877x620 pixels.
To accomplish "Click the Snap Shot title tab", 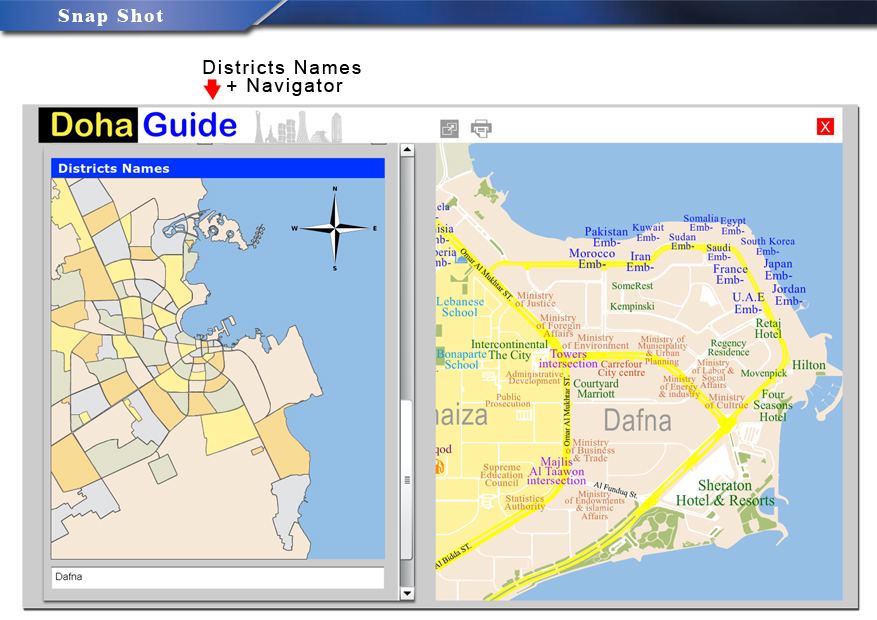I will pos(110,15).
